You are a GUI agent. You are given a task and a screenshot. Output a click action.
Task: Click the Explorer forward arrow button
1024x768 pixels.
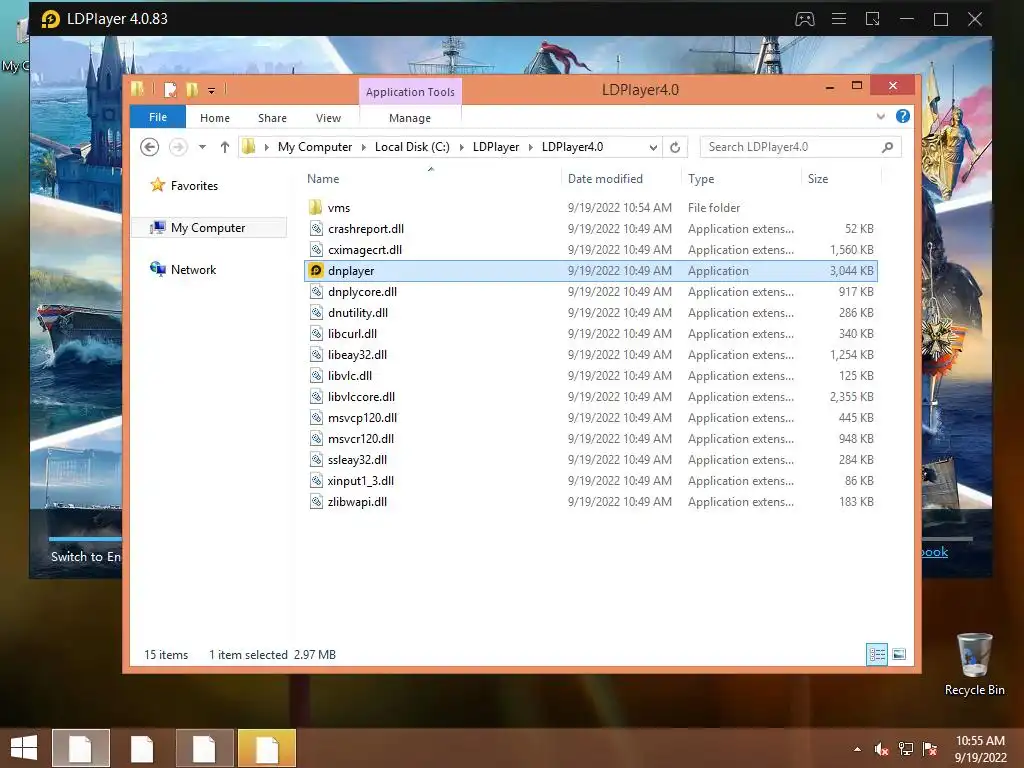[x=178, y=147]
